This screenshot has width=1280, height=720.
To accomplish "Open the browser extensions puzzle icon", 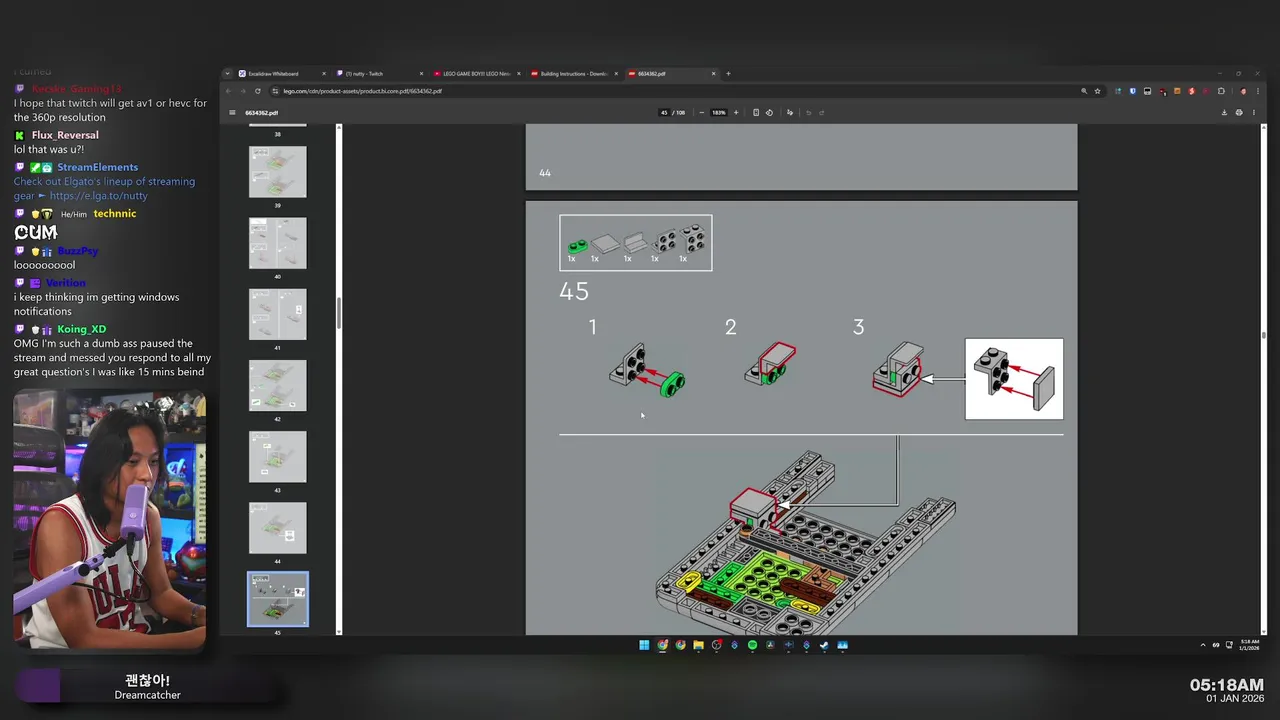I will (1221, 91).
